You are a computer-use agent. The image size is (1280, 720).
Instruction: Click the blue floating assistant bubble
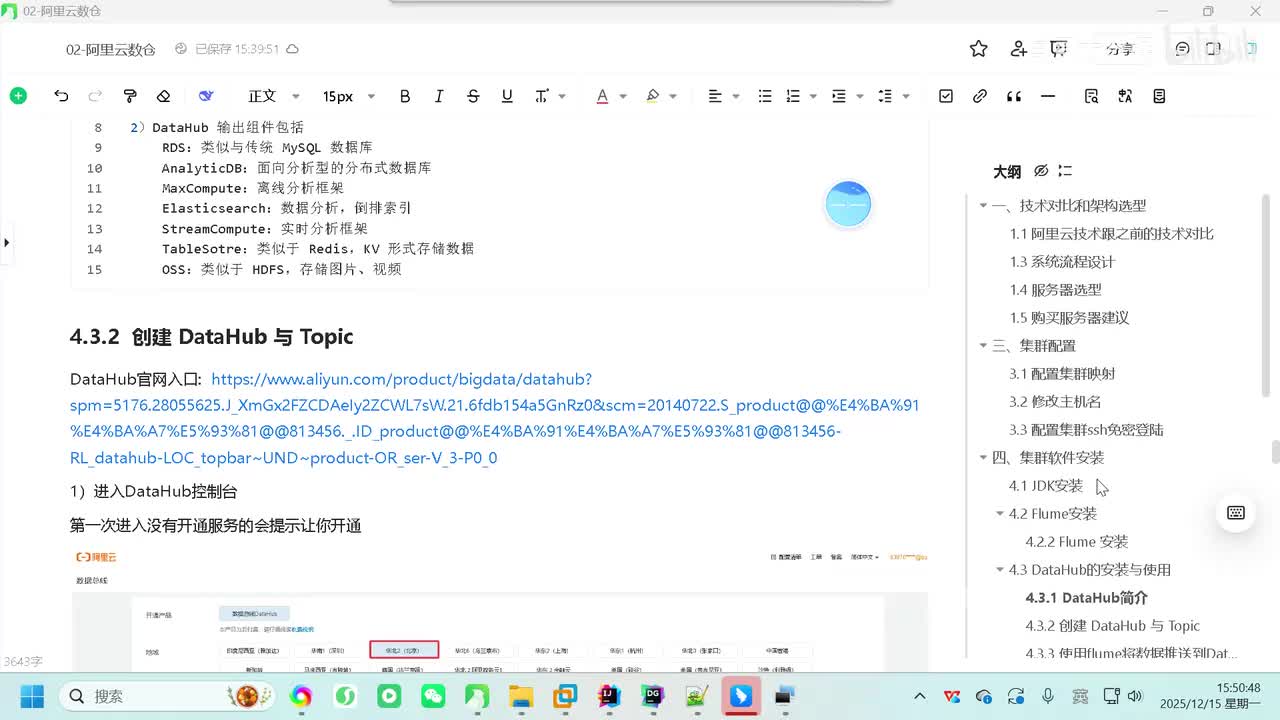click(x=848, y=204)
